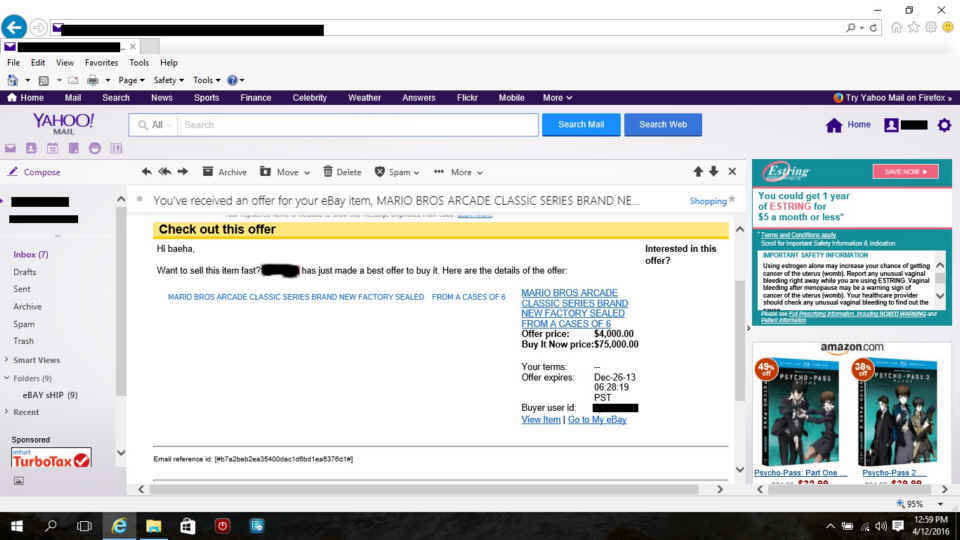Open Go to My eBay link
This screenshot has height=540, width=960.
point(597,419)
